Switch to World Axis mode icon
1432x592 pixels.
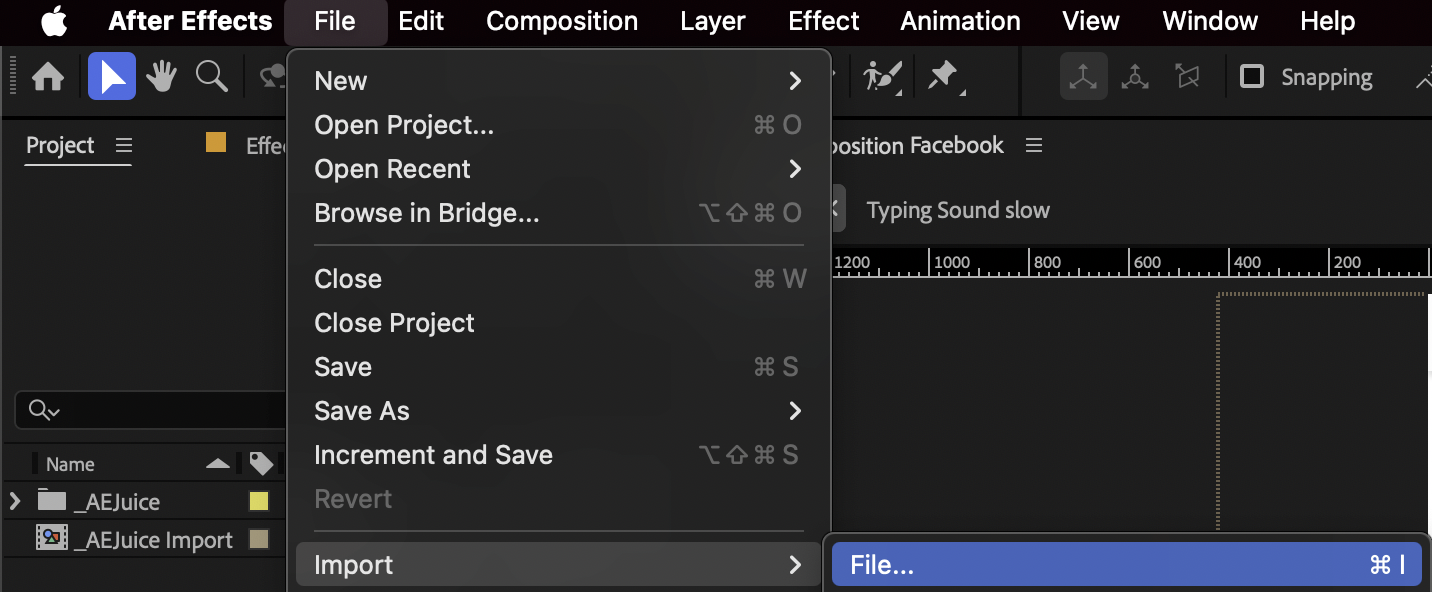tap(1135, 77)
